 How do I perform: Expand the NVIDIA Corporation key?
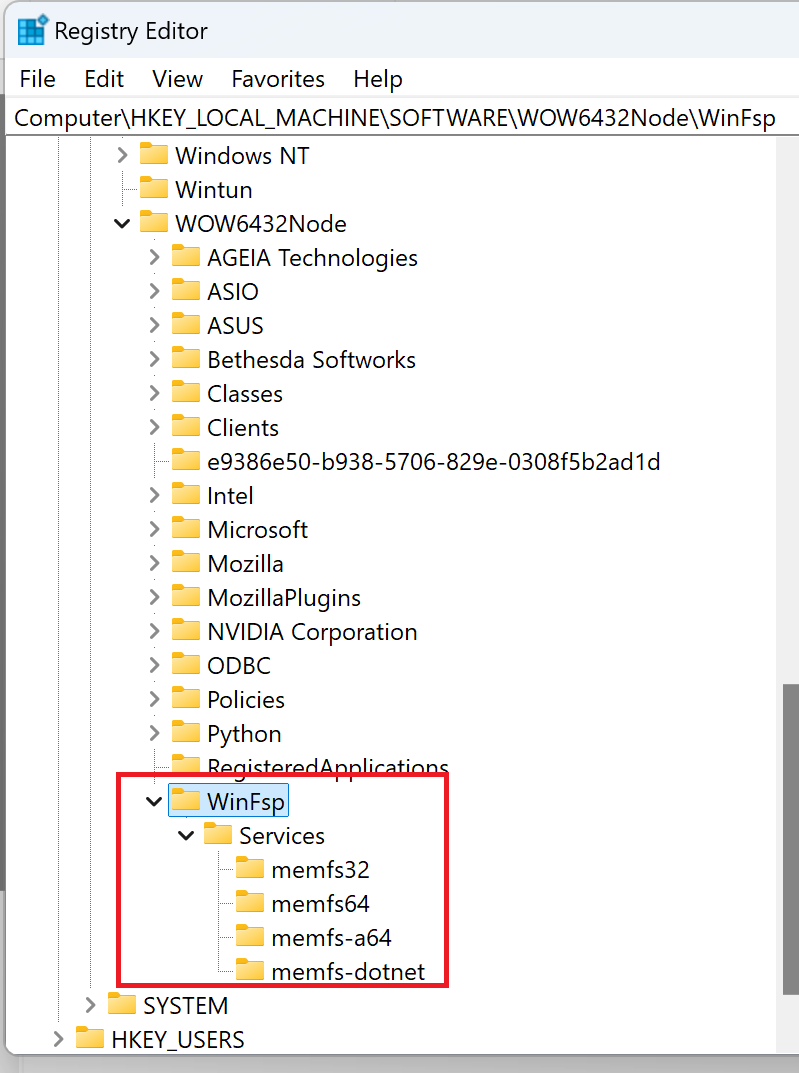[155, 632]
